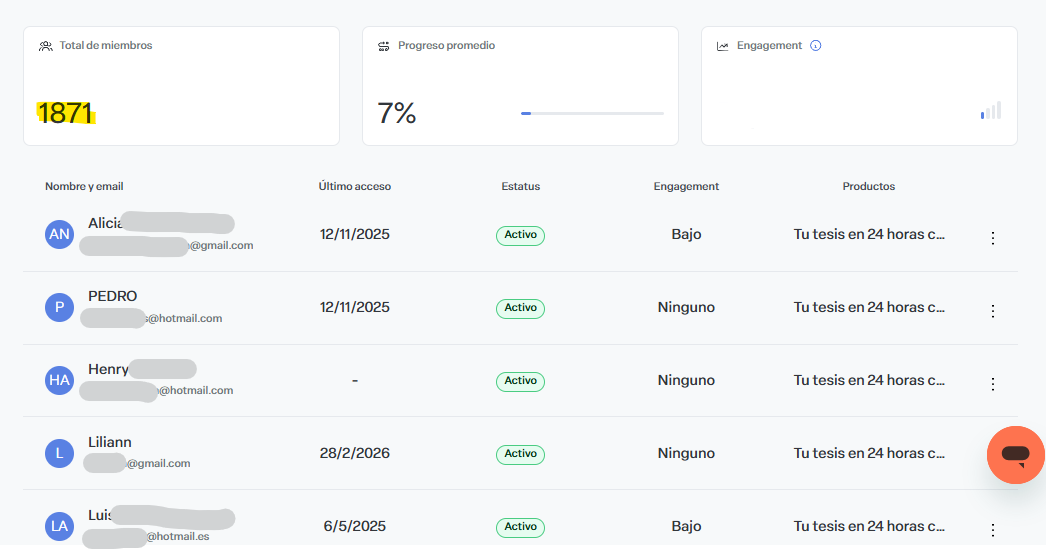Click Henry's hotmail.com email address
Viewport: 1046px width, 550px height.
pos(195,390)
